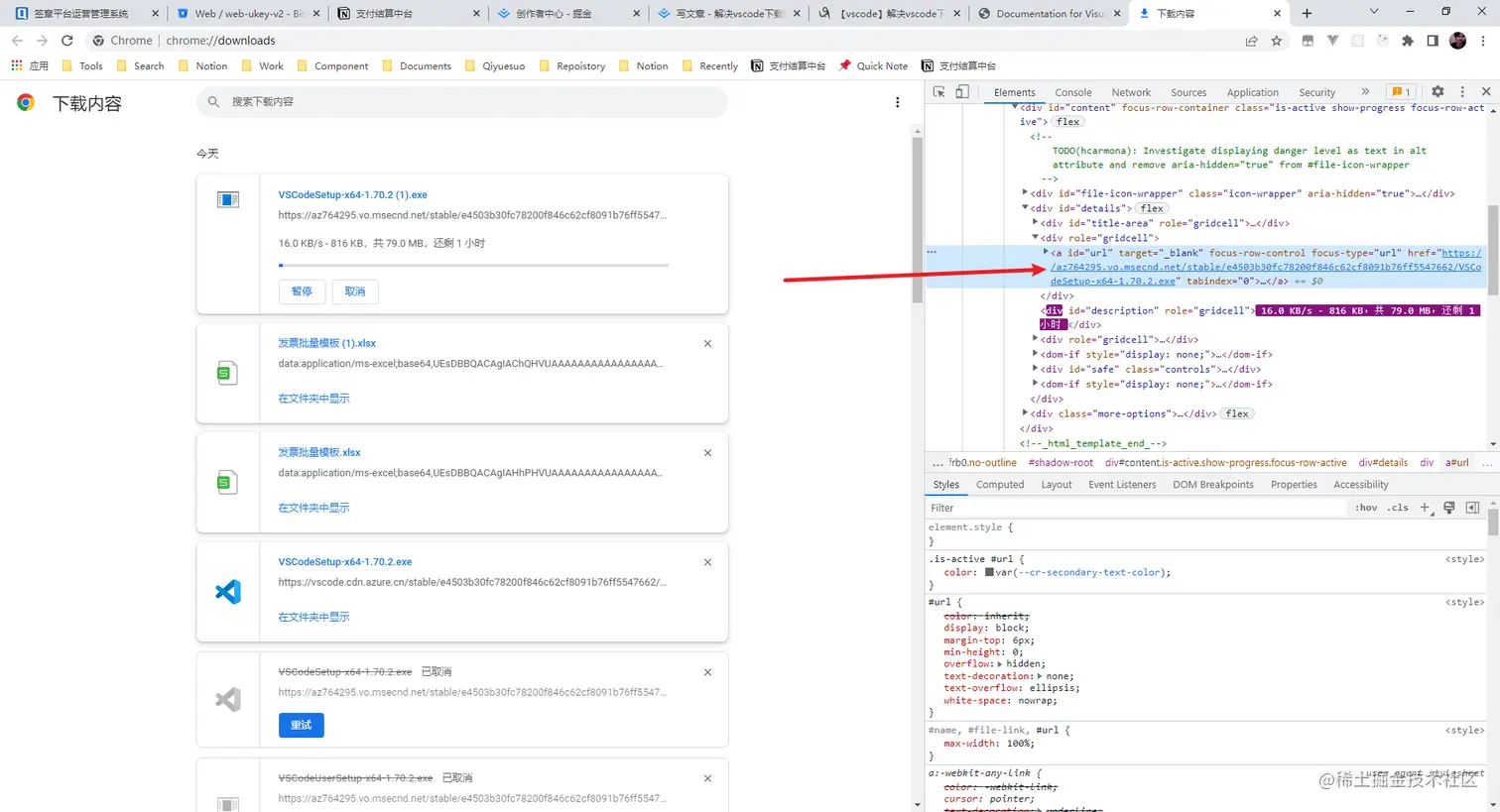Open a new browser tab
This screenshot has height=812, width=1500.
[1307, 13]
